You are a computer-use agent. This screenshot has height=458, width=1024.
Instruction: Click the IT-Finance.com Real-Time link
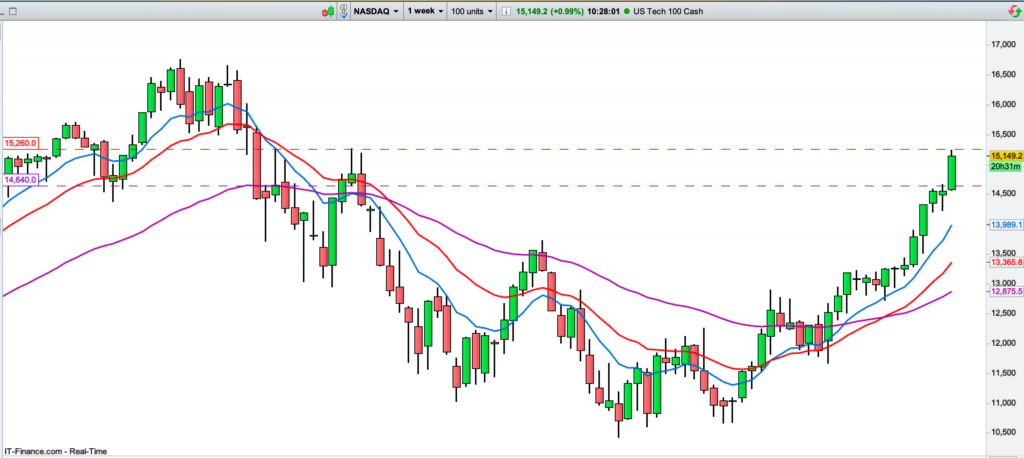(x=54, y=449)
